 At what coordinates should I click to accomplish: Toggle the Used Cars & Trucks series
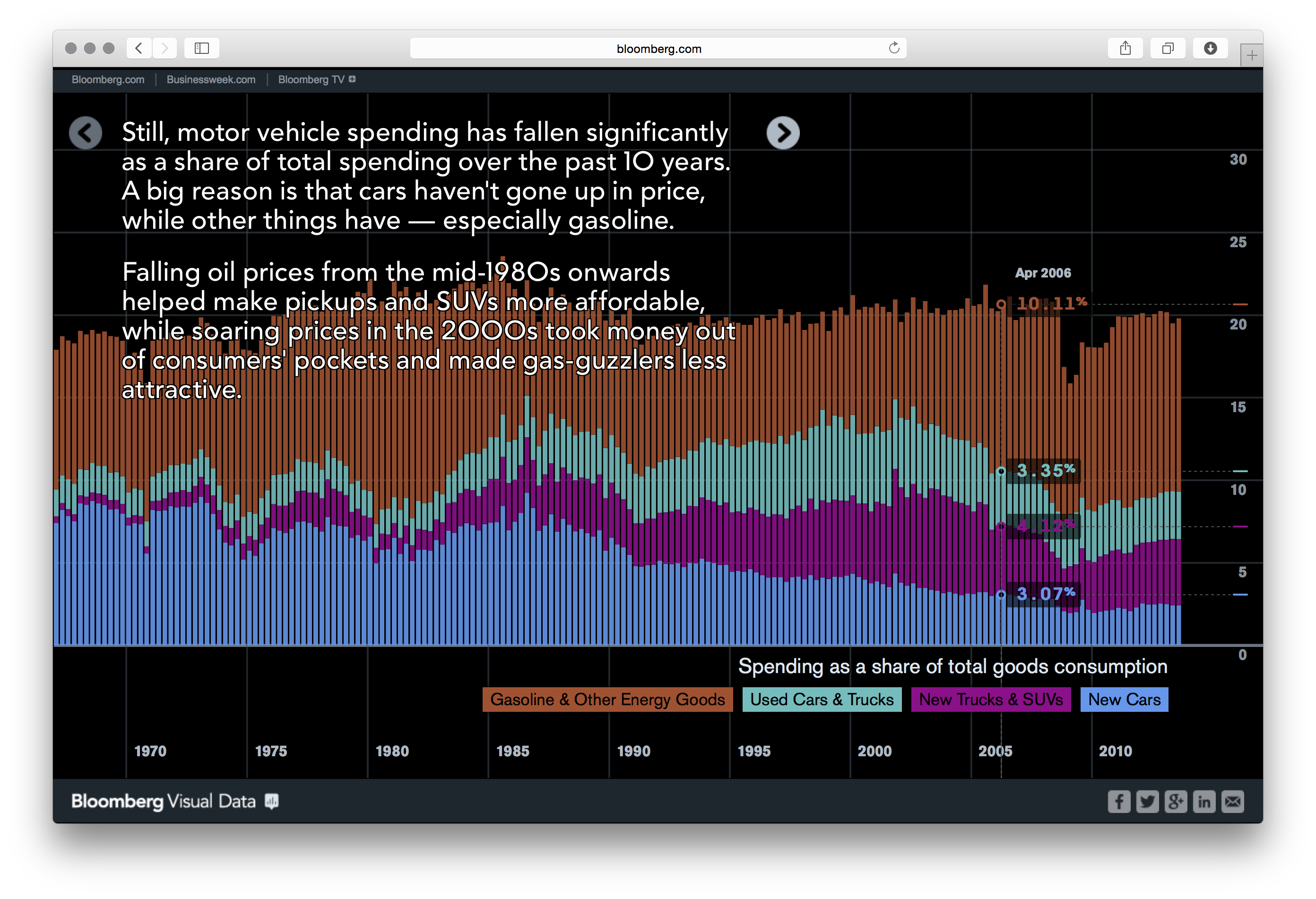tap(822, 700)
